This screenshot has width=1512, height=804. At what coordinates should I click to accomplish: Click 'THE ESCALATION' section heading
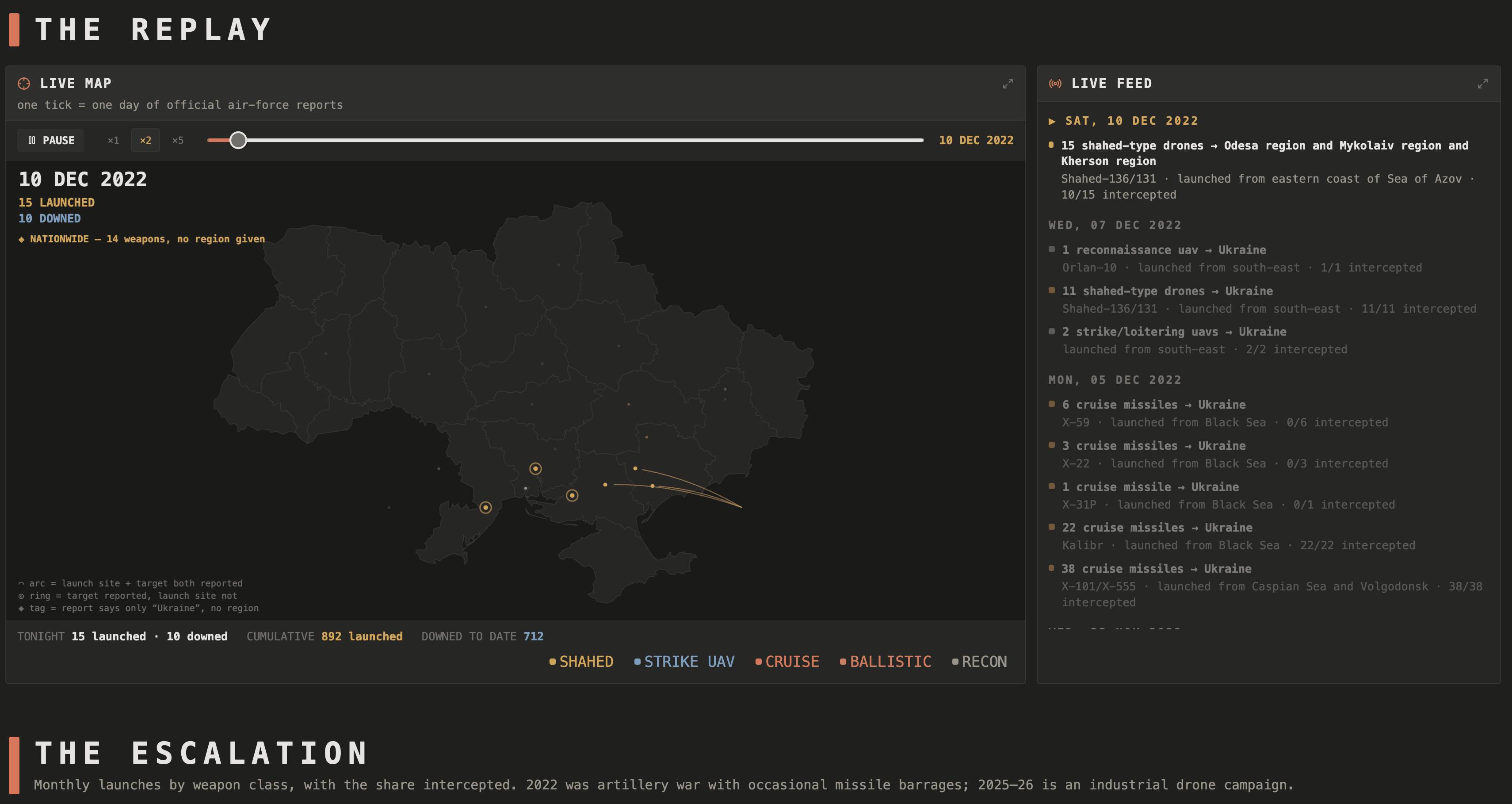tap(201, 753)
